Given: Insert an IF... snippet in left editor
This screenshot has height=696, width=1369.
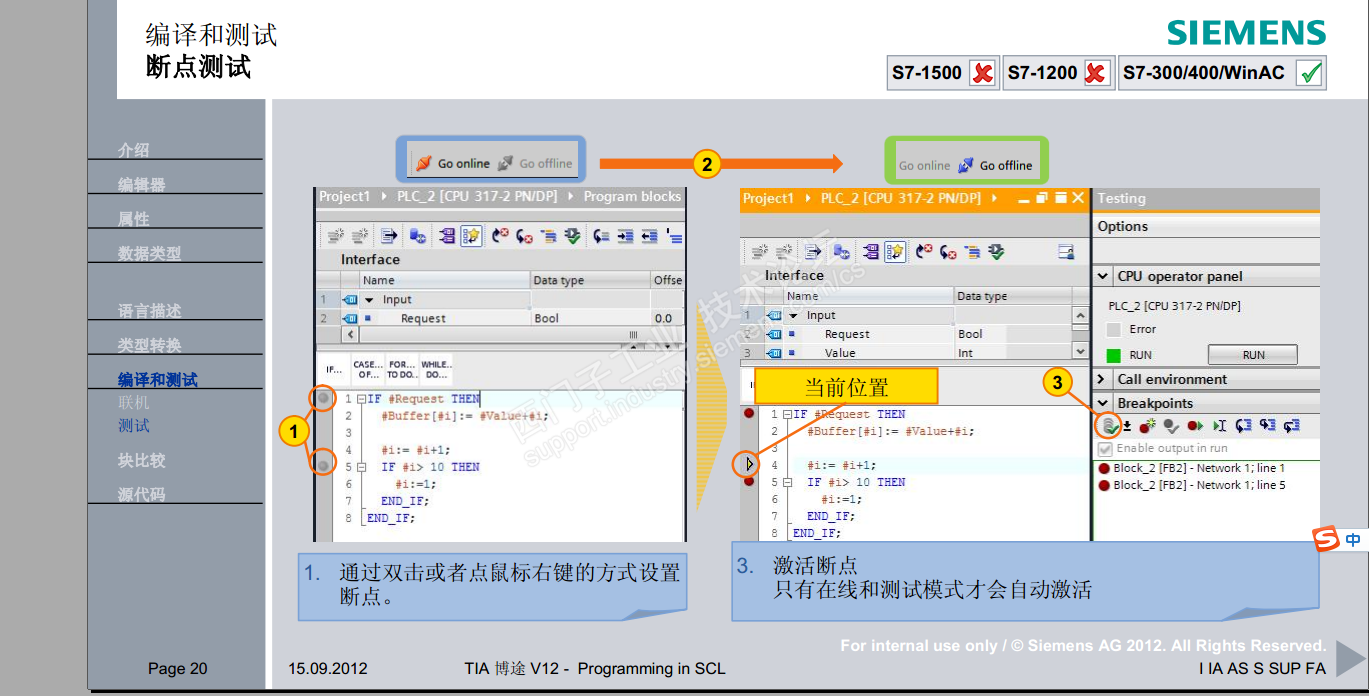Looking at the screenshot, I should pyautogui.click(x=334, y=370).
